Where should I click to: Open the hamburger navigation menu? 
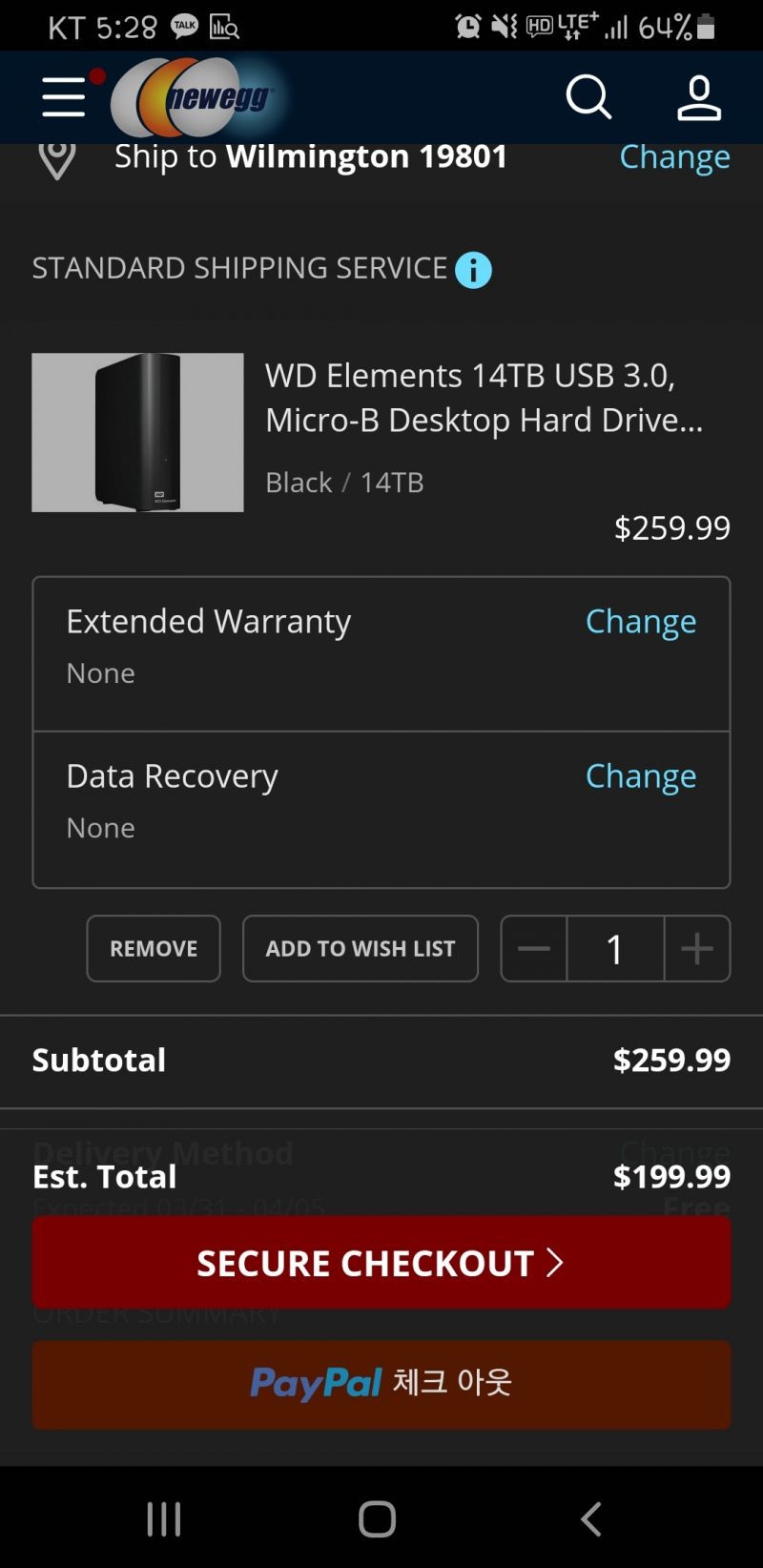[x=64, y=97]
